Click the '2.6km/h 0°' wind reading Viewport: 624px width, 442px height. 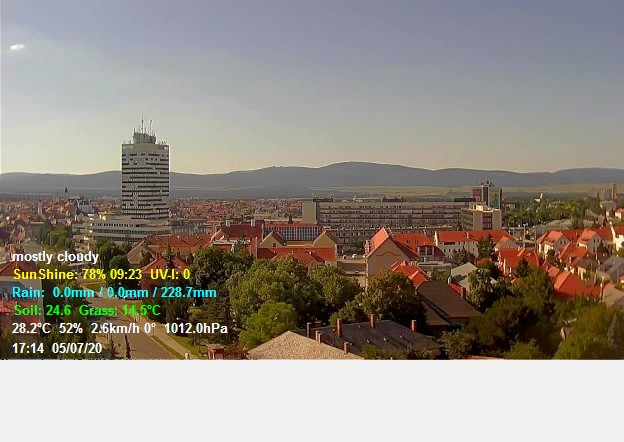[x=123, y=329]
